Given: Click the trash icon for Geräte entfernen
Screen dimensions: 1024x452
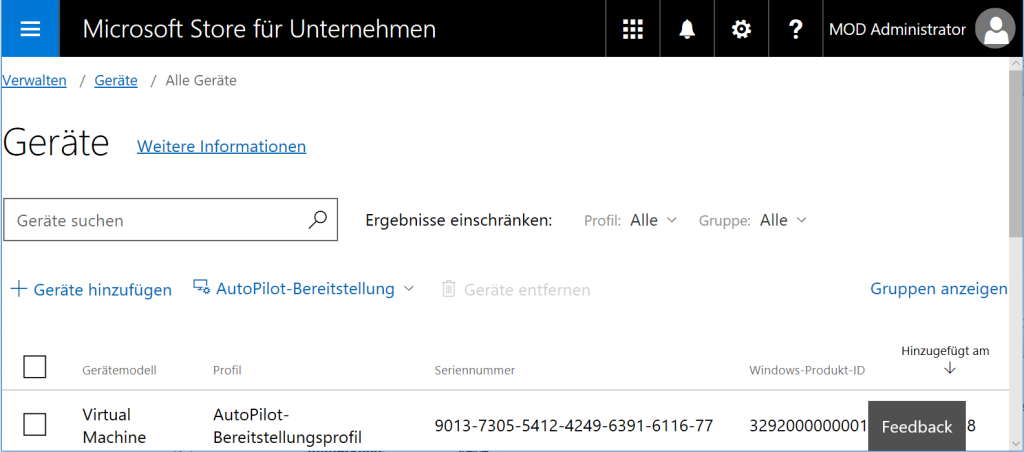Looking at the screenshot, I should 449,289.
